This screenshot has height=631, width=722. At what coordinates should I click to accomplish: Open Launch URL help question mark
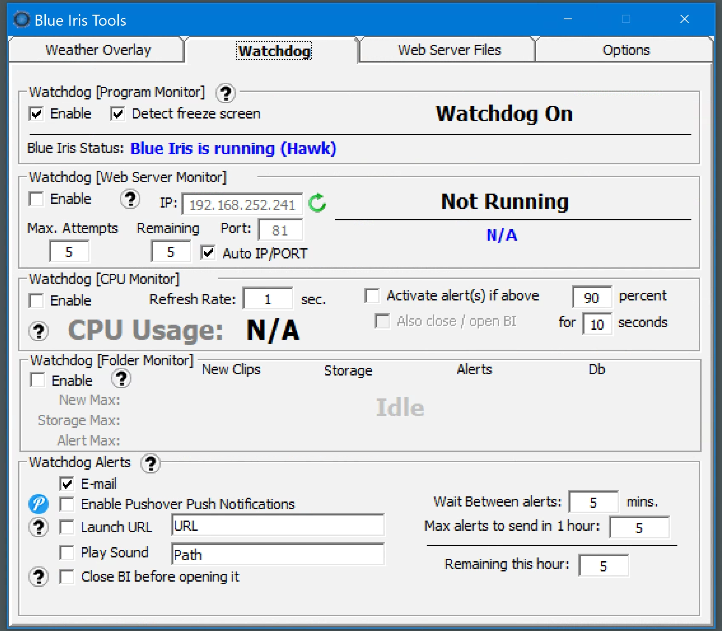[39, 527]
